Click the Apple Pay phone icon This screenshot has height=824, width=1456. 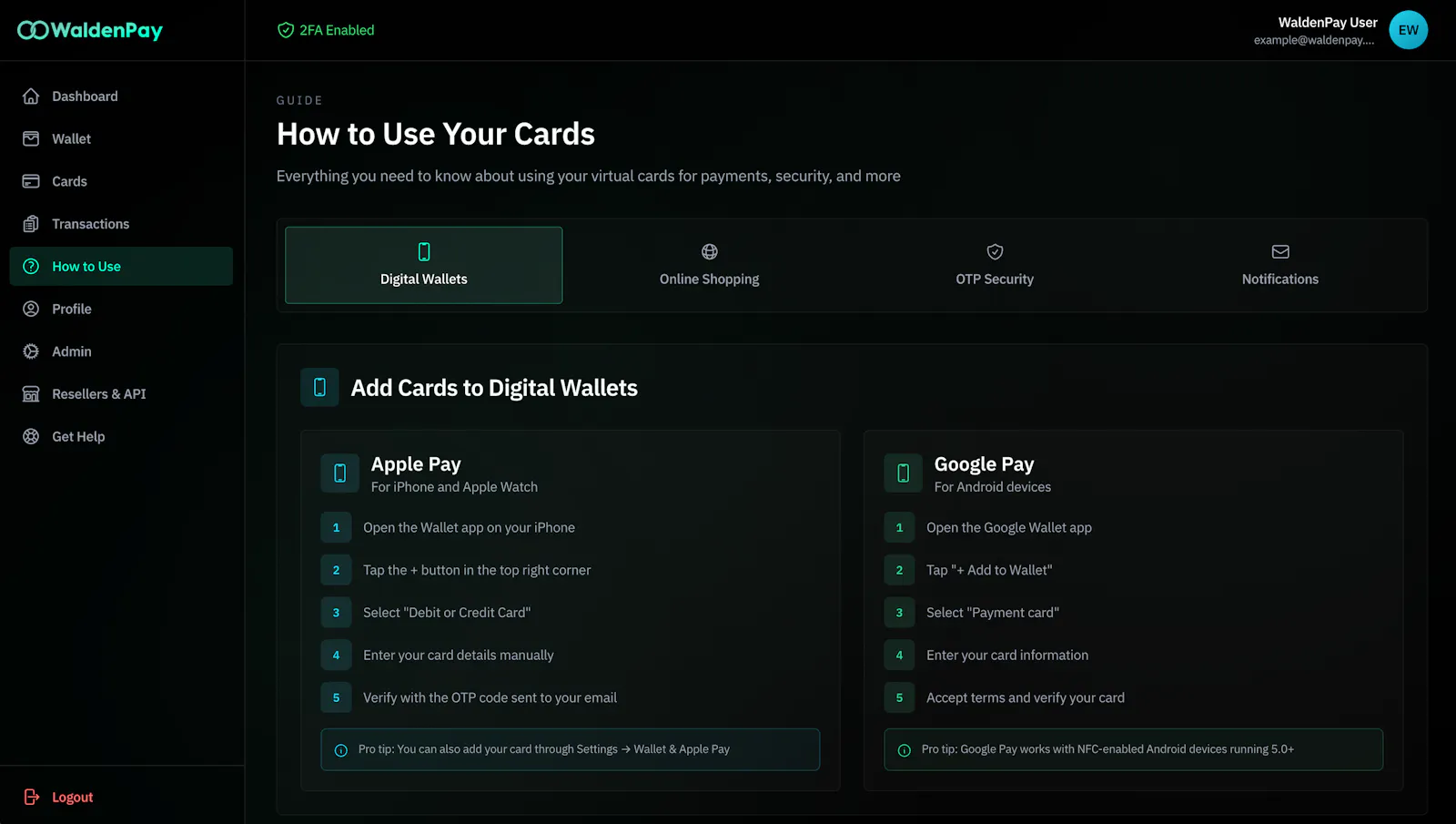(x=339, y=473)
